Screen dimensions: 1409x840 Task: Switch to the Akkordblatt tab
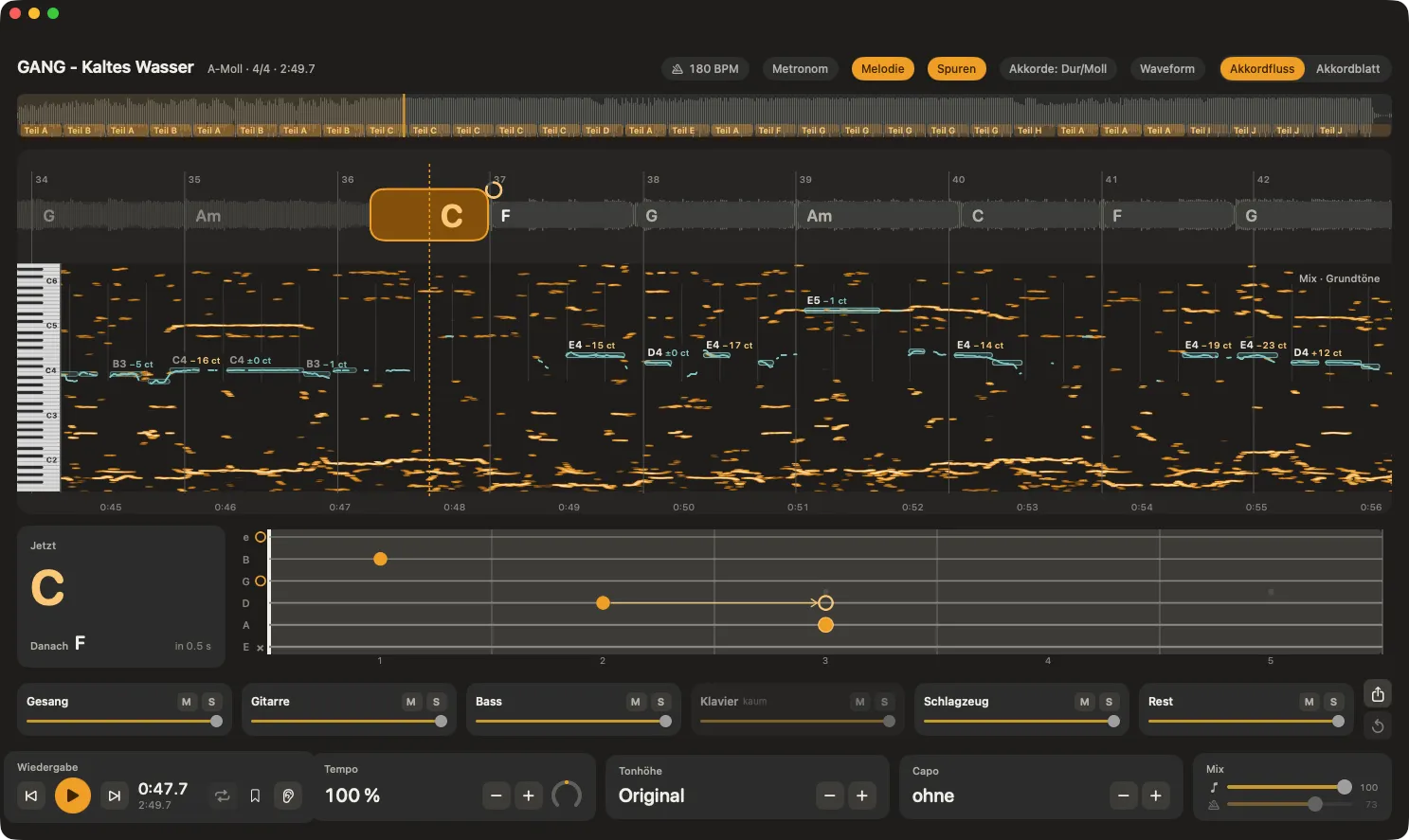point(1347,69)
